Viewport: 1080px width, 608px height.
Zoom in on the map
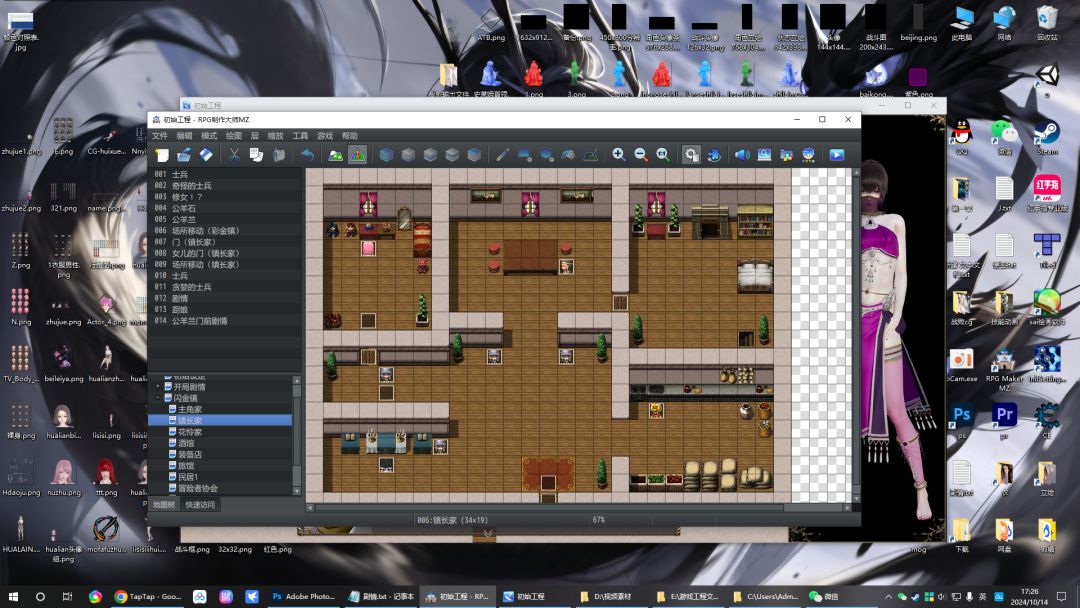tap(619, 155)
